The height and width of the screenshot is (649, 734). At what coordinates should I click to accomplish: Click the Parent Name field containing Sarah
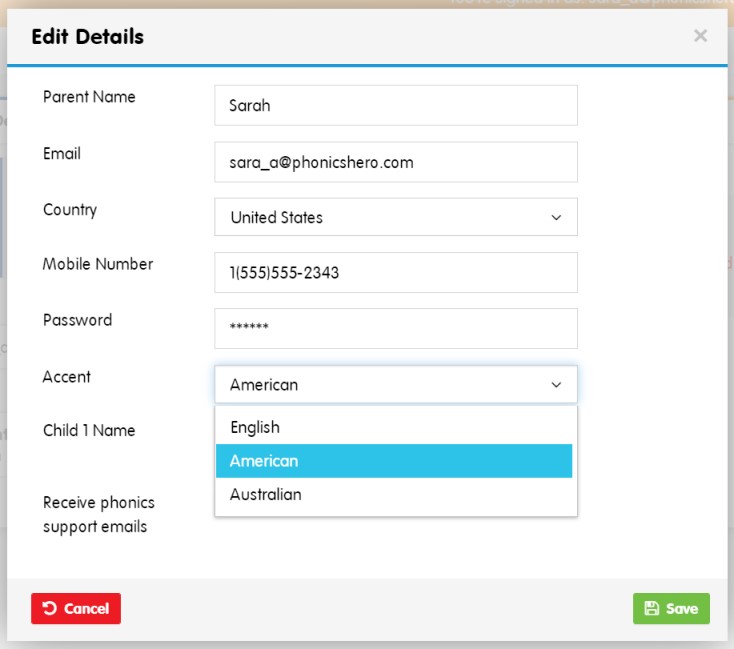[396, 105]
